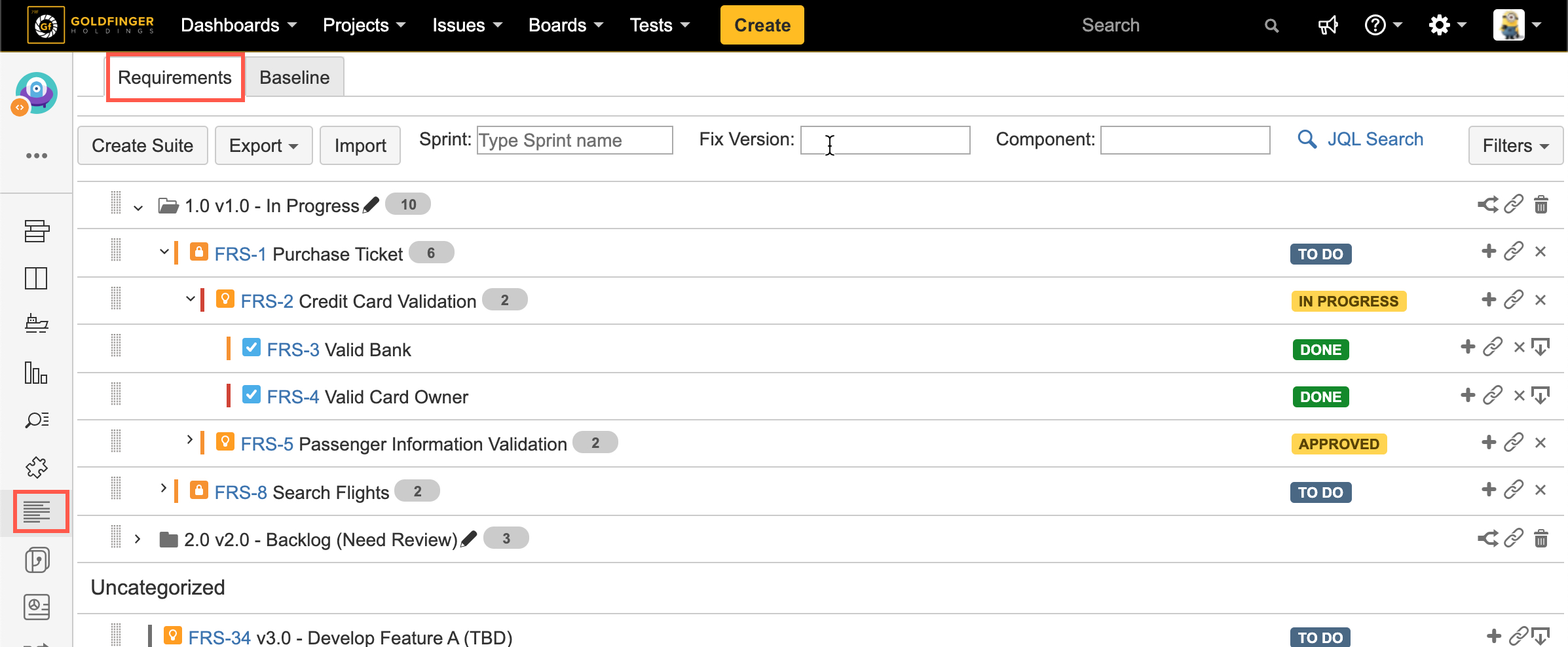Open the highlighted requirements icon in sidebar
Viewport: 1568px width, 647px height.
coord(37,511)
